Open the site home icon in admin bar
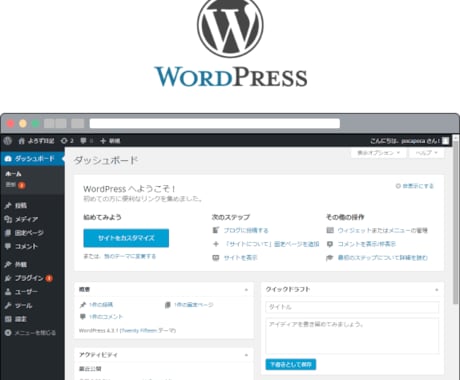Image resolution: width=460 pixels, height=380 pixels. click(x=21, y=141)
